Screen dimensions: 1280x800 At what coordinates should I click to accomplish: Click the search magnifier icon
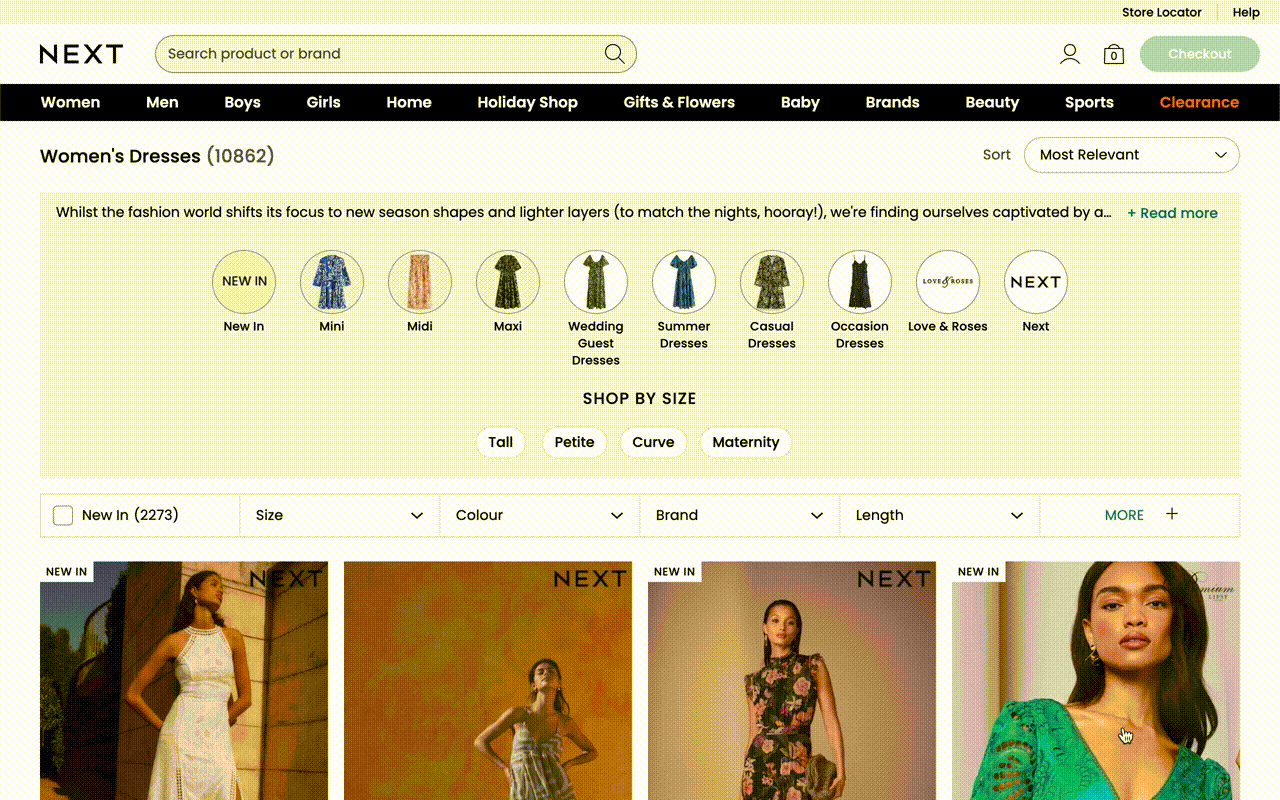[614, 54]
